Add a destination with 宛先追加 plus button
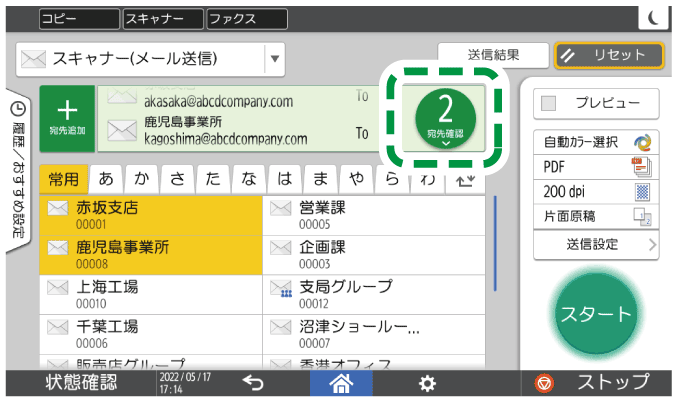675x400 pixels. (x=67, y=118)
